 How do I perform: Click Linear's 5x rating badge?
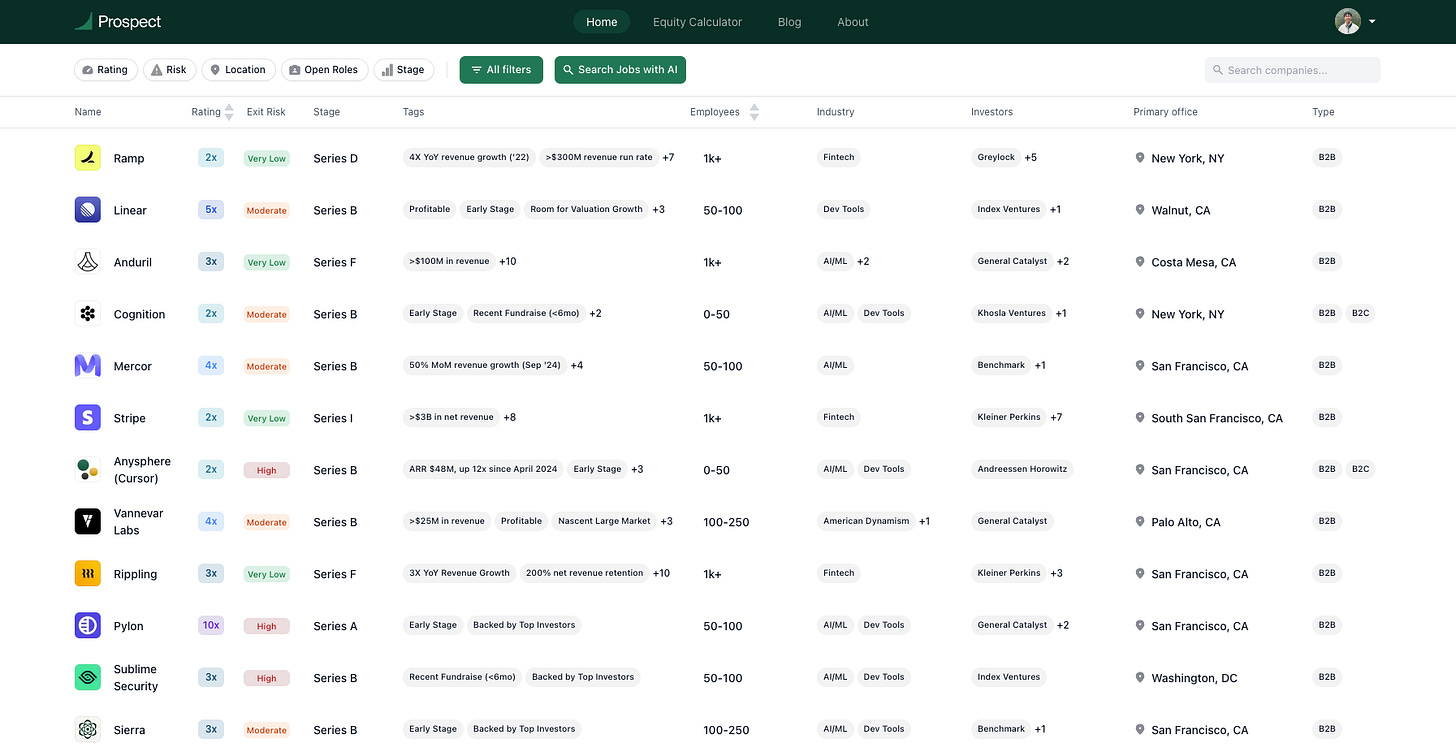(211, 209)
